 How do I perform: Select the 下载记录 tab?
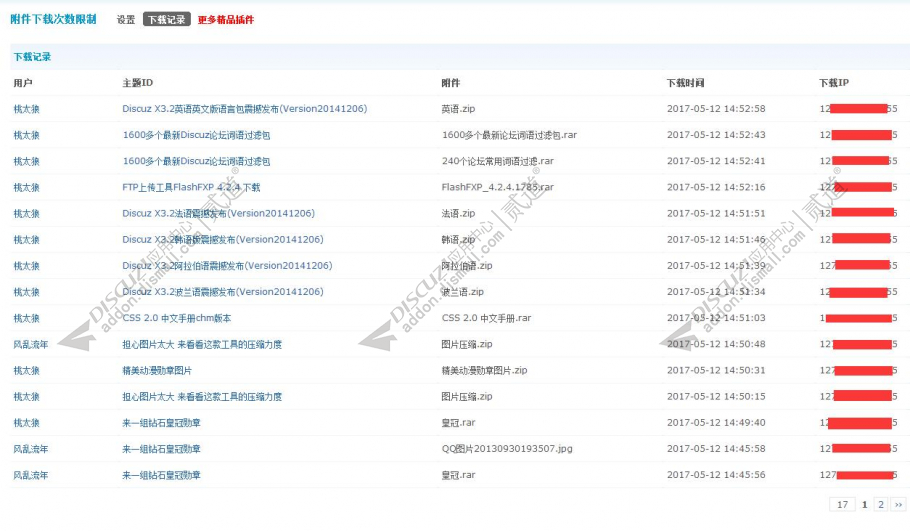[x=167, y=20]
